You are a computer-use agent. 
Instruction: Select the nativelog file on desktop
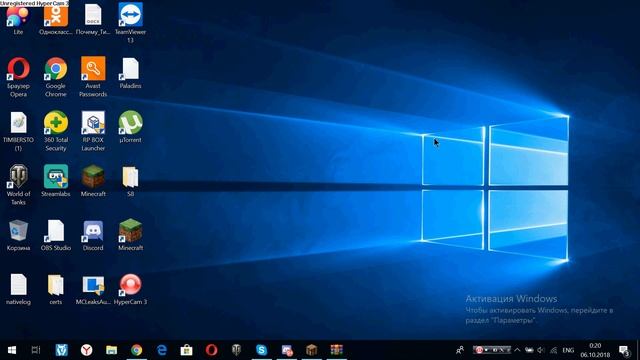click(18, 289)
